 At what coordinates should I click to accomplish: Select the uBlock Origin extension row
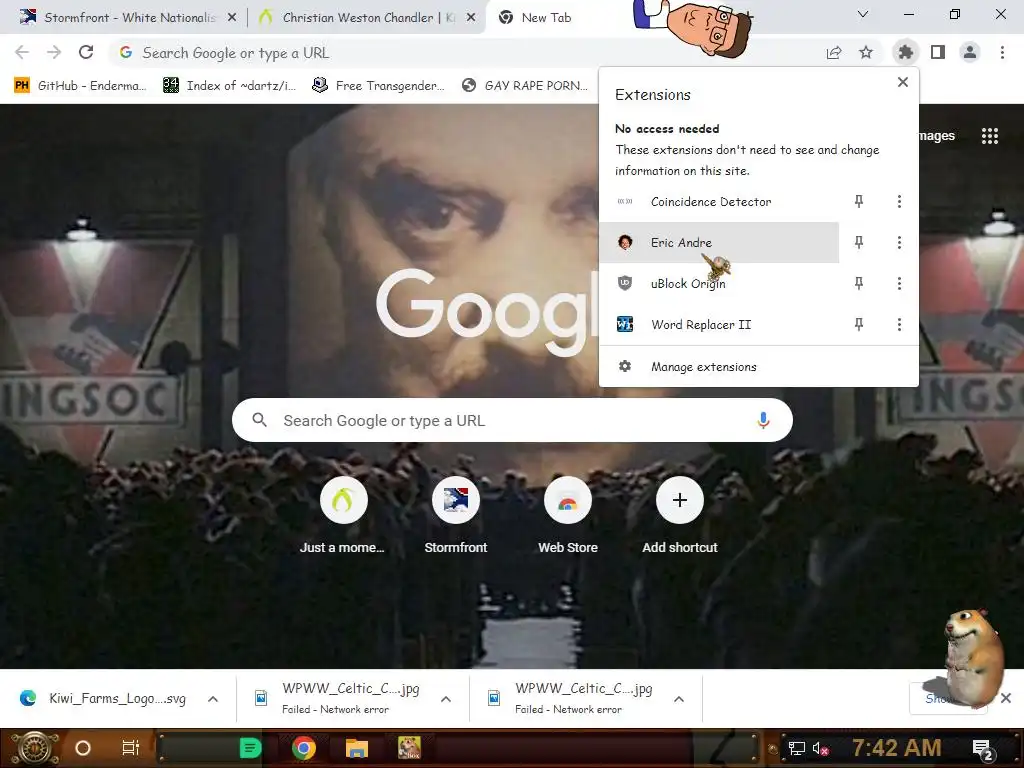[719, 283]
